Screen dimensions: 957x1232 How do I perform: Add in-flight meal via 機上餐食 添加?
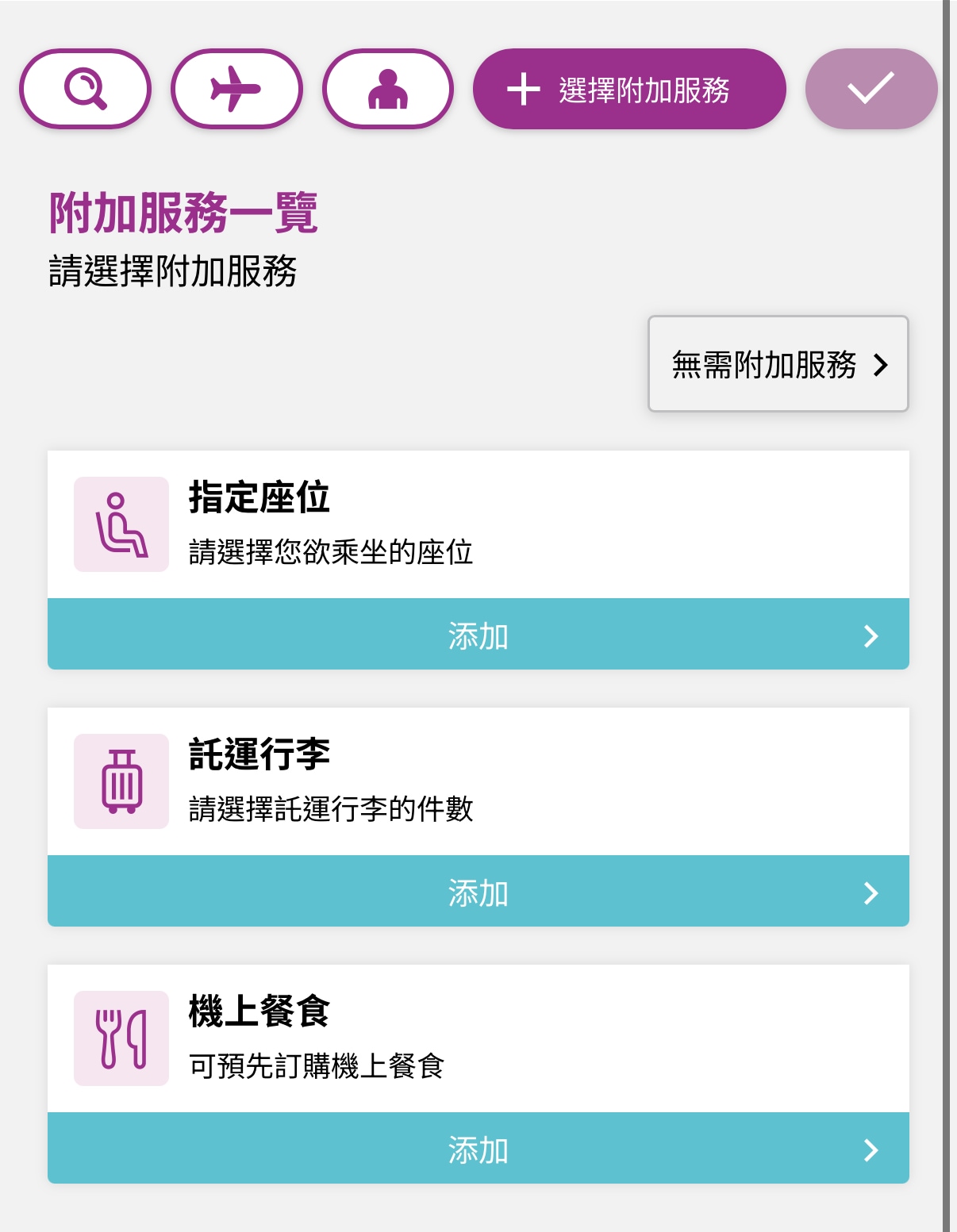tap(478, 1148)
